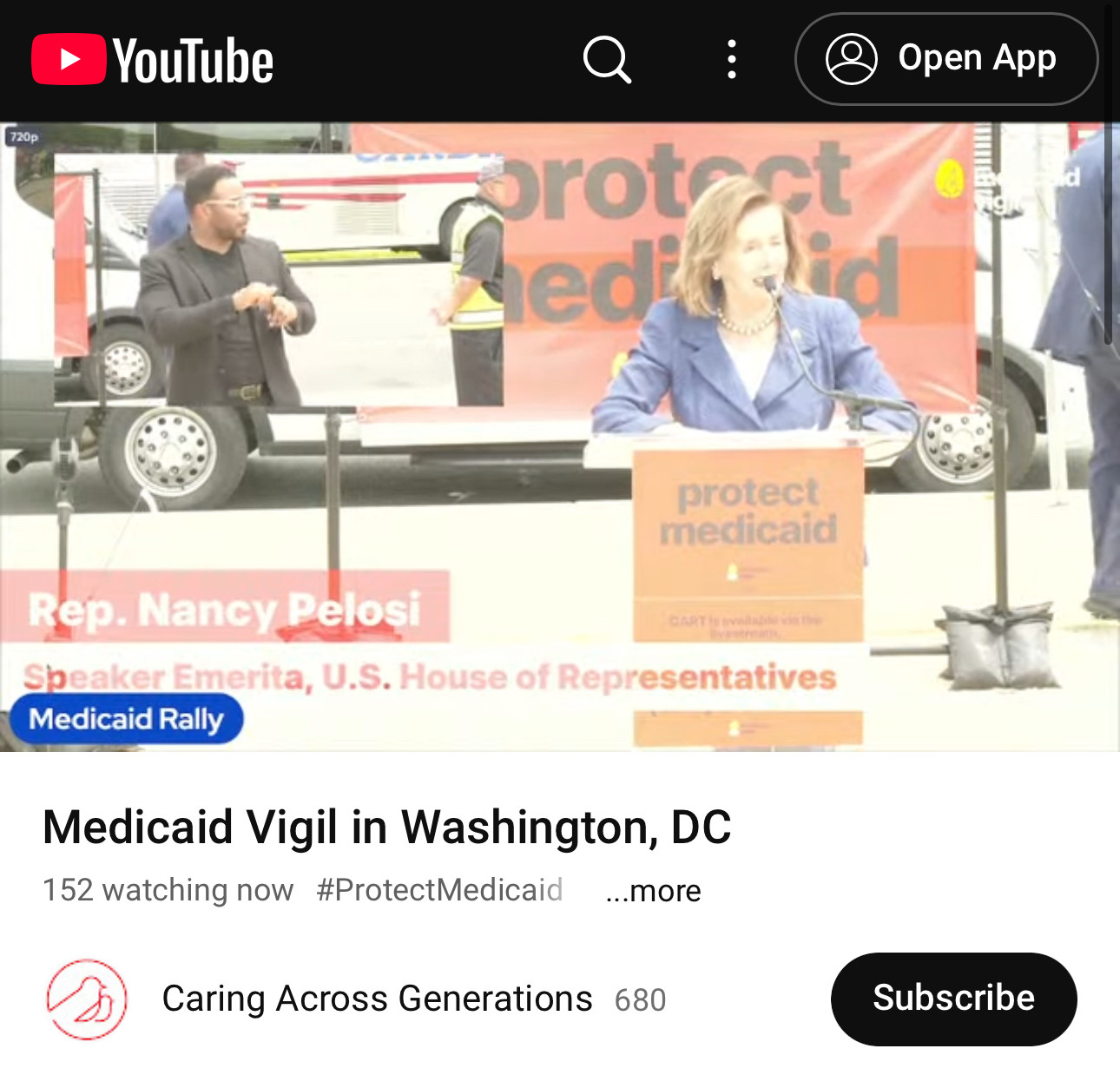
Task: Click the YouTube logo icon
Action: pyautogui.click(x=69, y=59)
